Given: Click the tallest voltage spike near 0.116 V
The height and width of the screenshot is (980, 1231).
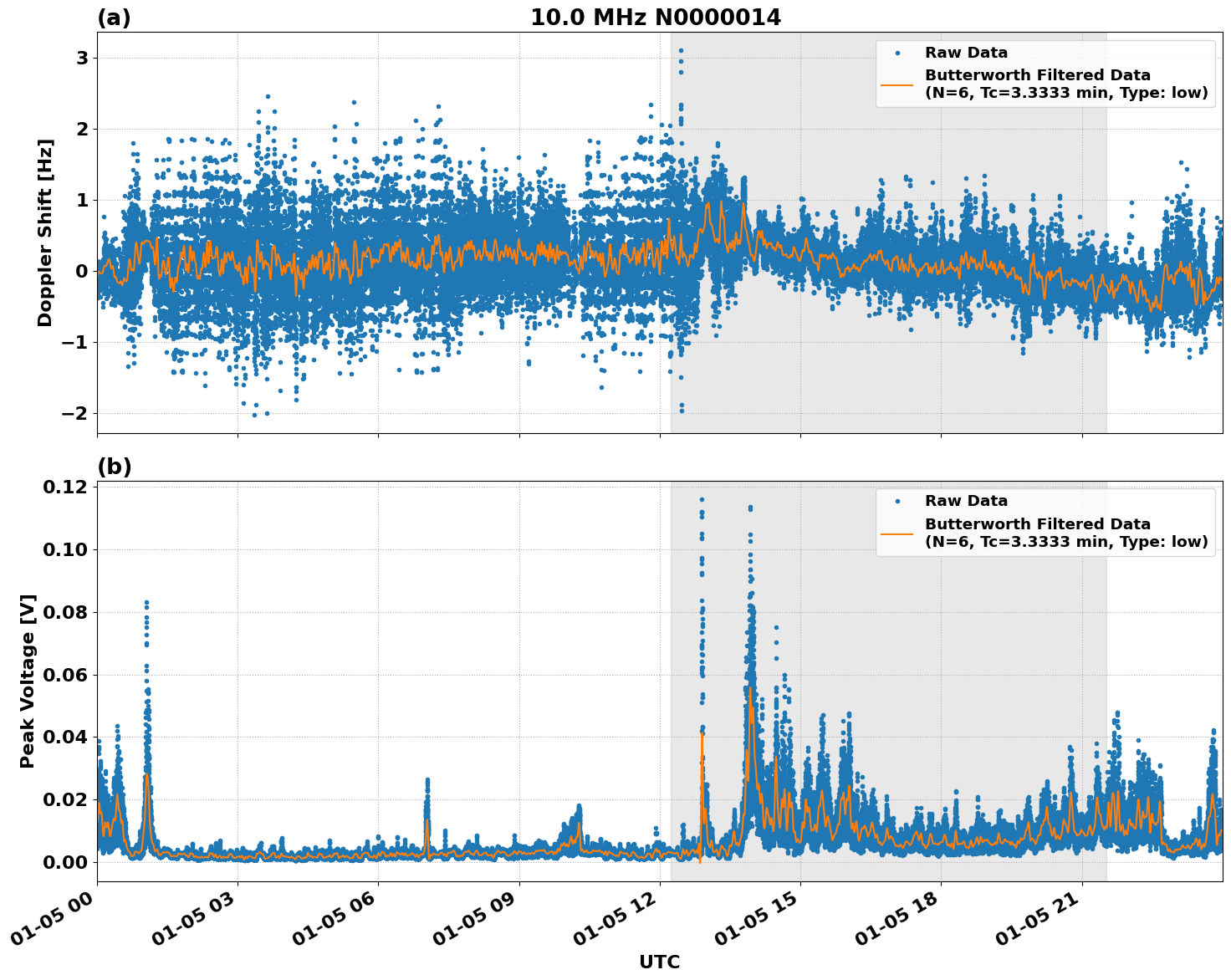Looking at the screenshot, I should [701, 499].
